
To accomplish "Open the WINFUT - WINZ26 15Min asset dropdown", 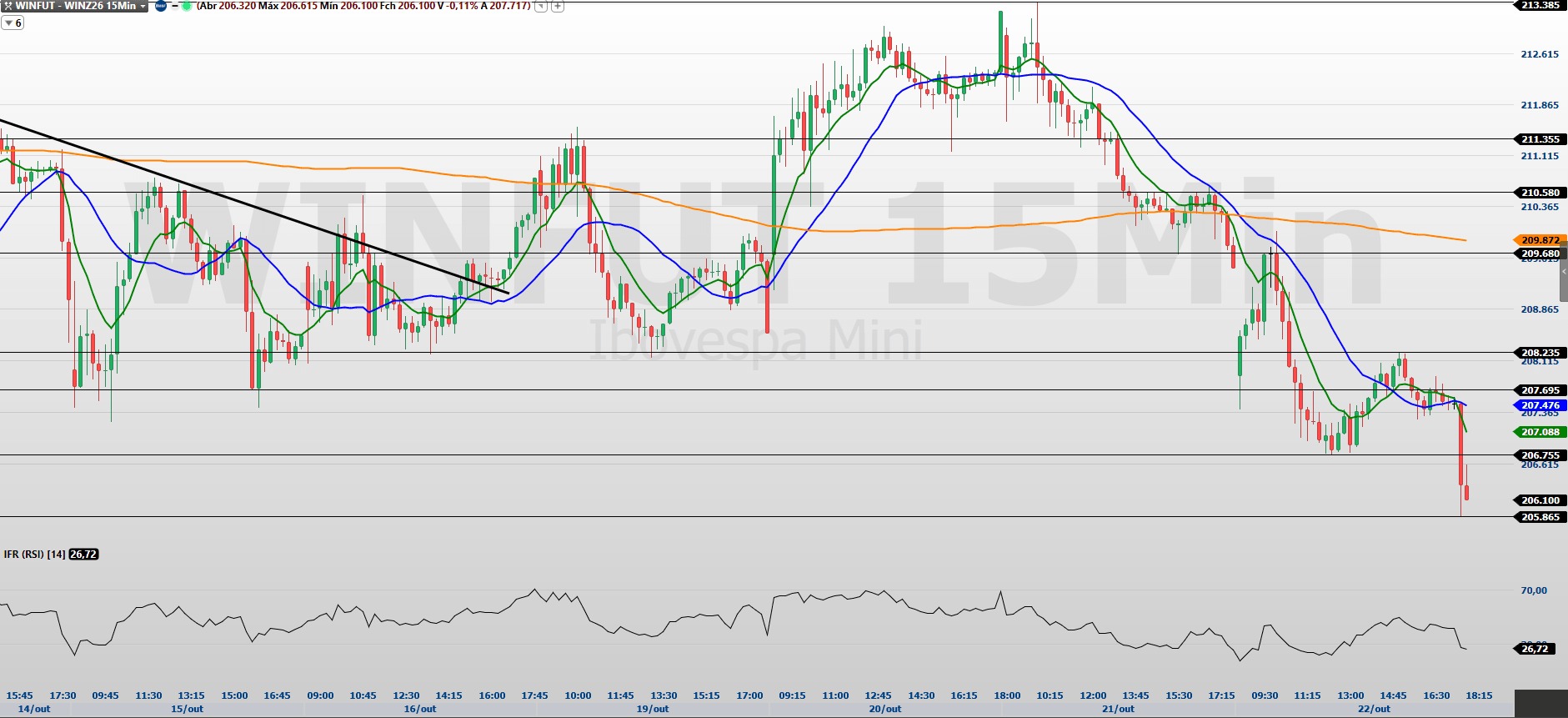I will coord(143,6).
